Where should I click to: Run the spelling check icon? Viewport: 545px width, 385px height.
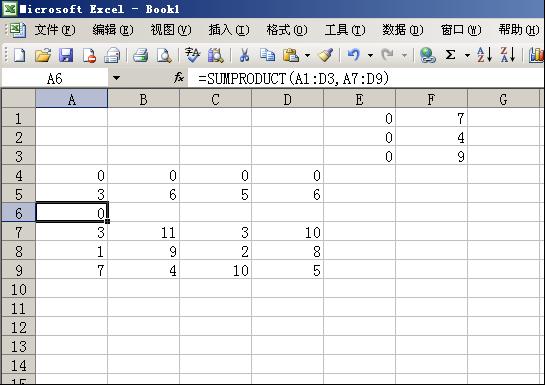[x=192, y=55]
